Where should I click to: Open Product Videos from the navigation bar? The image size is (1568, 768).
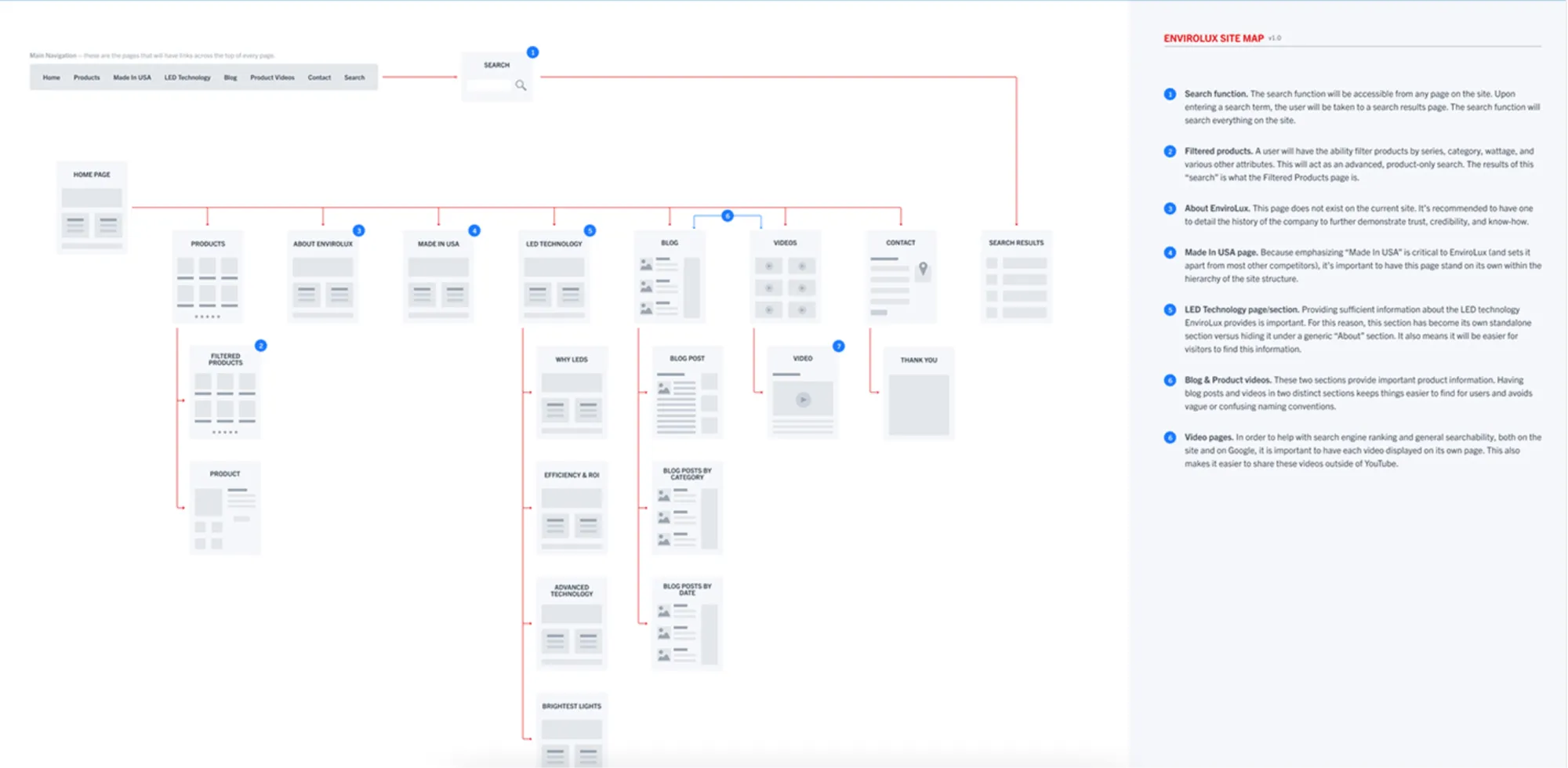pos(271,77)
